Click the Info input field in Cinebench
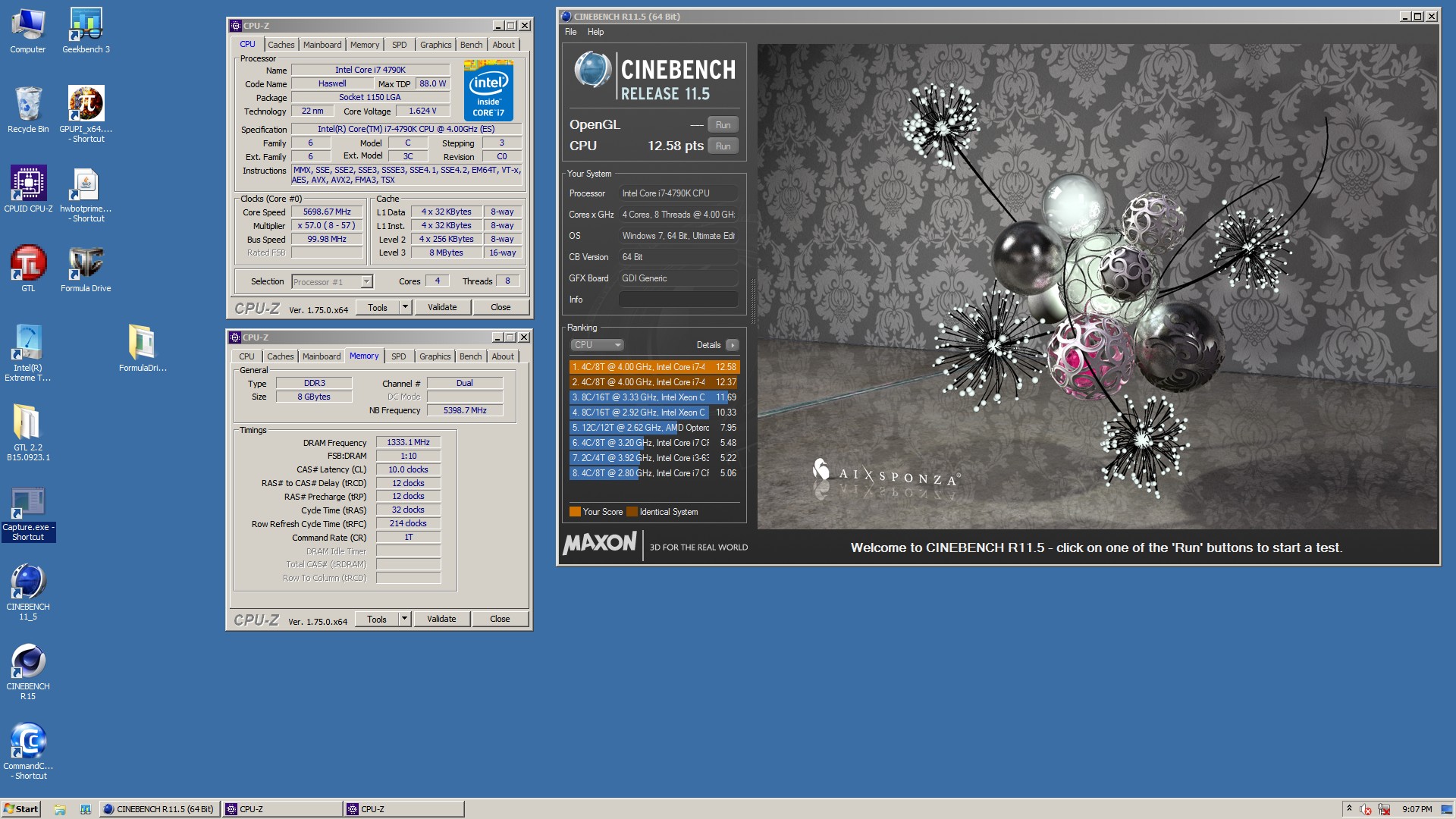 pos(678,300)
